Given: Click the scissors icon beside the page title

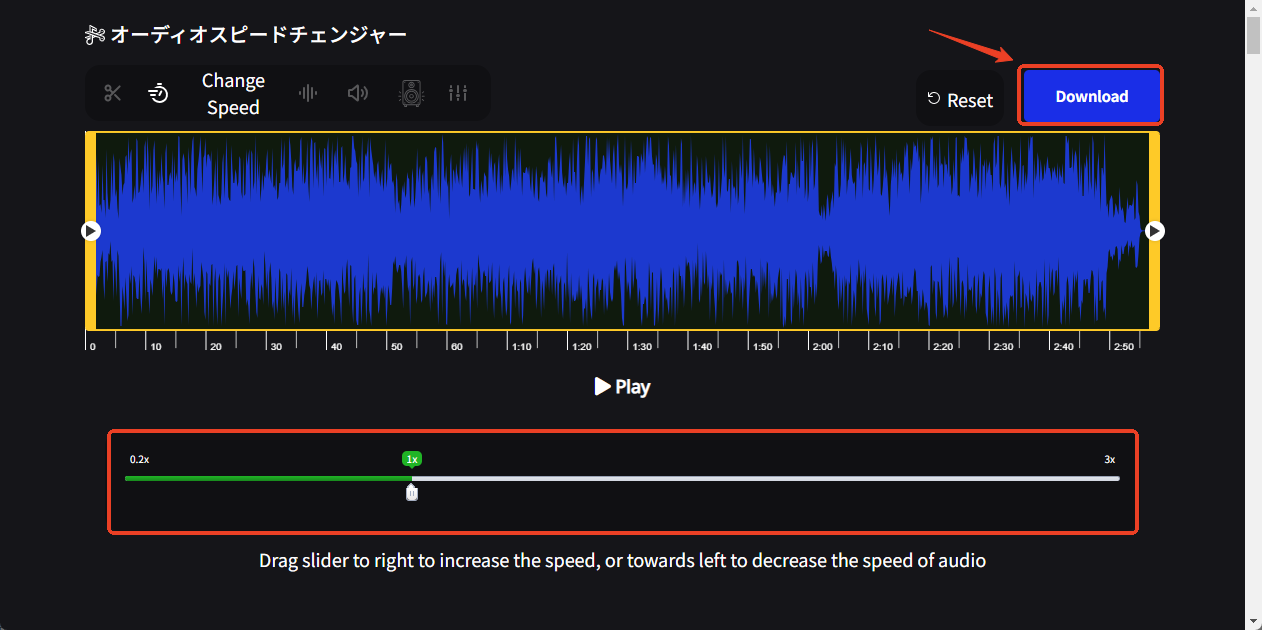Looking at the screenshot, I should pyautogui.click(x=94, y=33).
